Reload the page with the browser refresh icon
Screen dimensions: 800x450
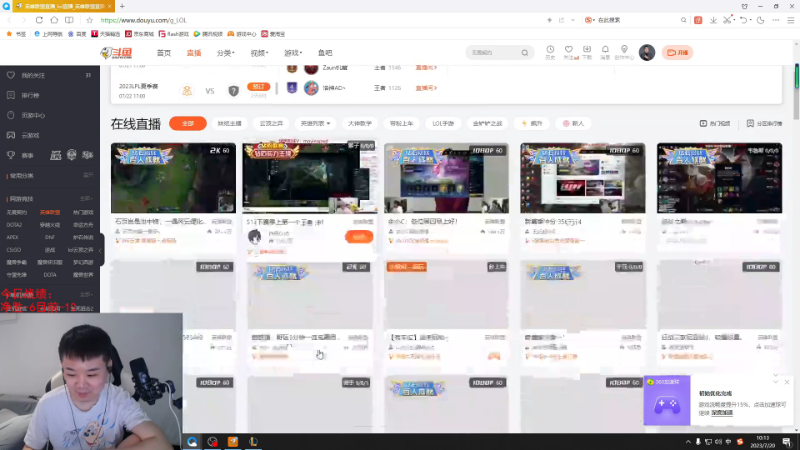[39, 20]
